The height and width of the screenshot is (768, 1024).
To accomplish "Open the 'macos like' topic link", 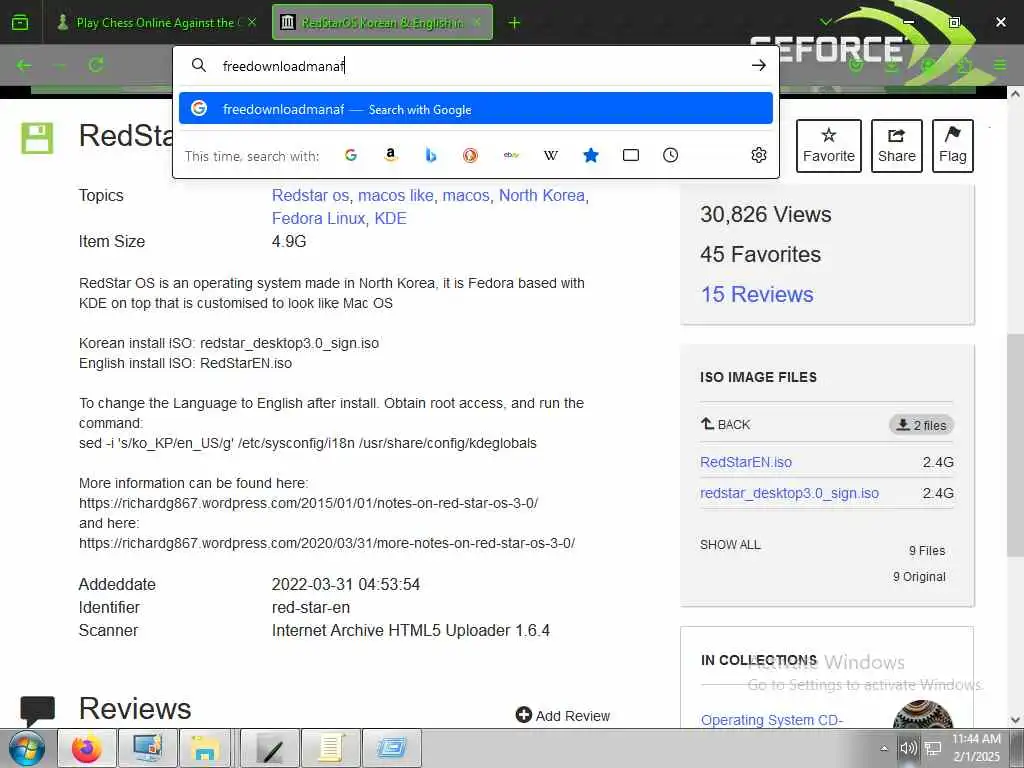I will point(396,195).
